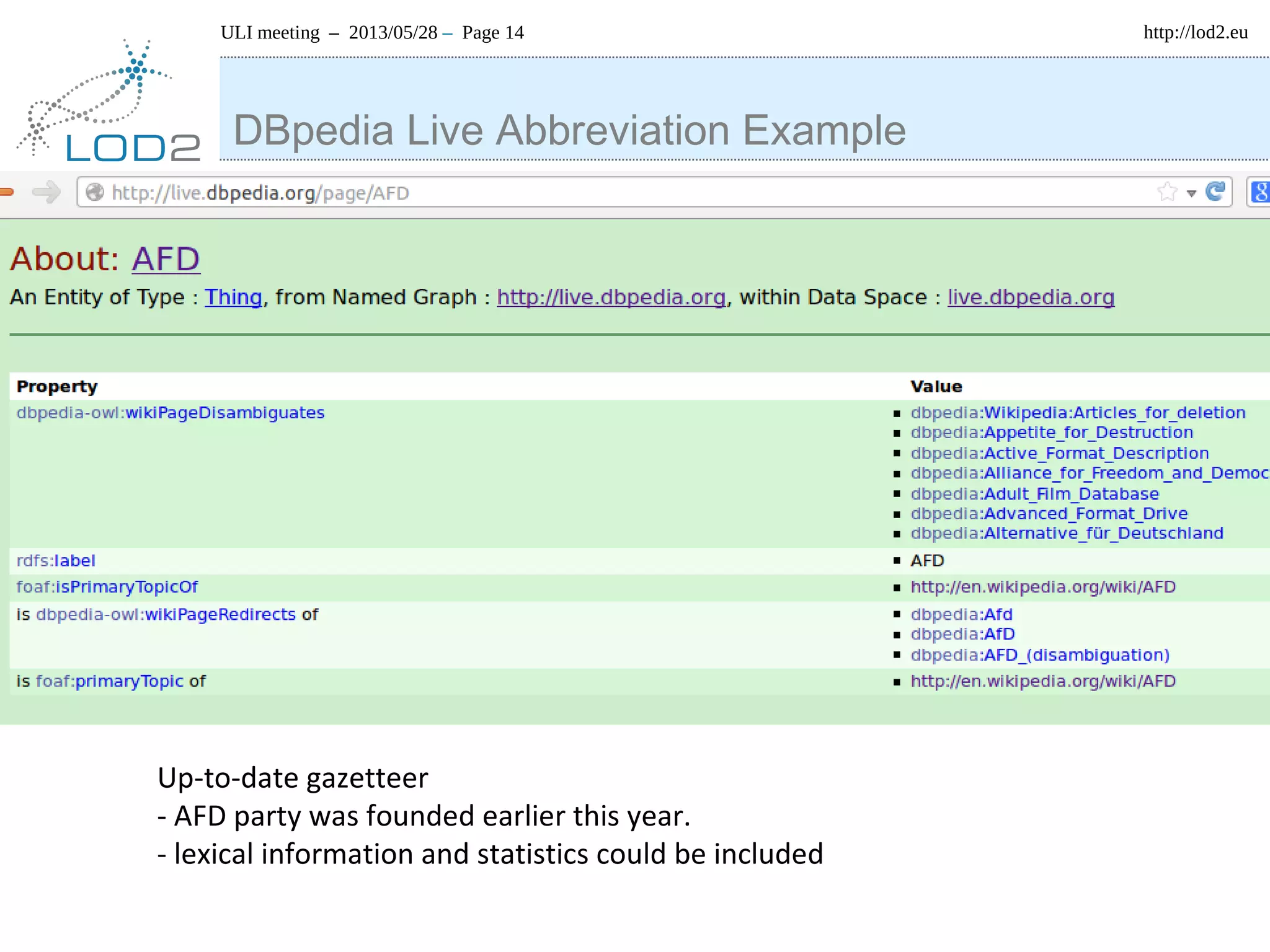Click the bookmark star icon in address bar

1167,192
